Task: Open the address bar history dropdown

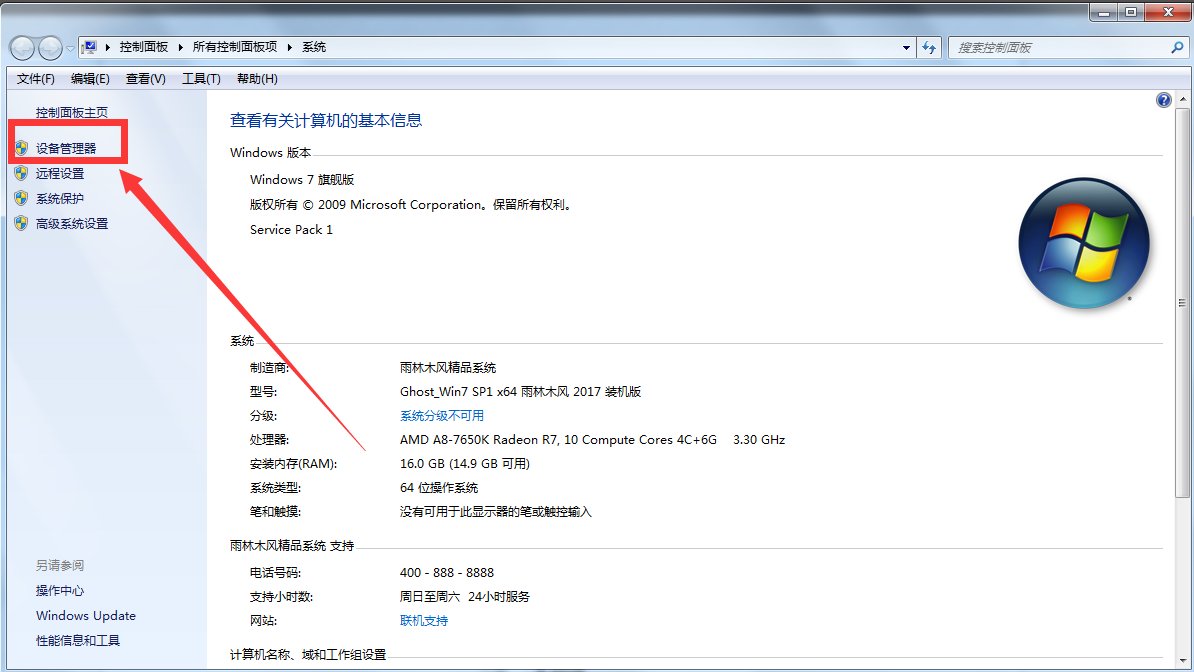Action: tap(906, 46)
